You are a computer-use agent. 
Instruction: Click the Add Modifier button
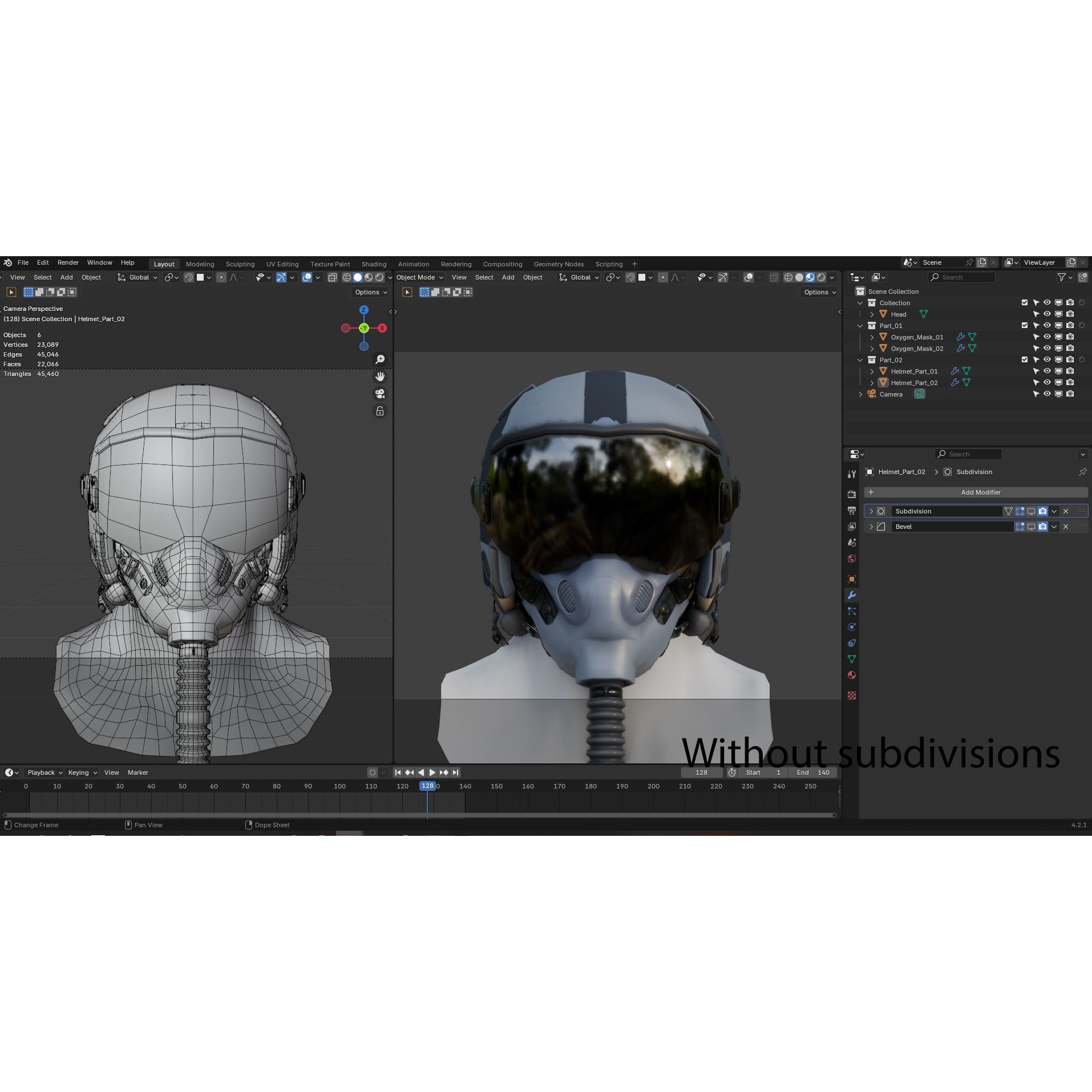click(x=980, y=492)
